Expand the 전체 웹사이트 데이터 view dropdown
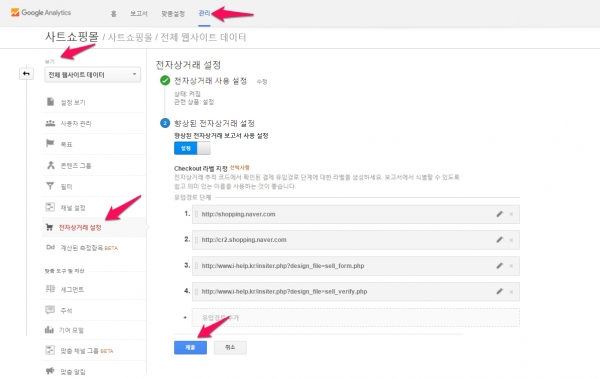The height and width of the screenshot is (379, 600). pos(93,75)
